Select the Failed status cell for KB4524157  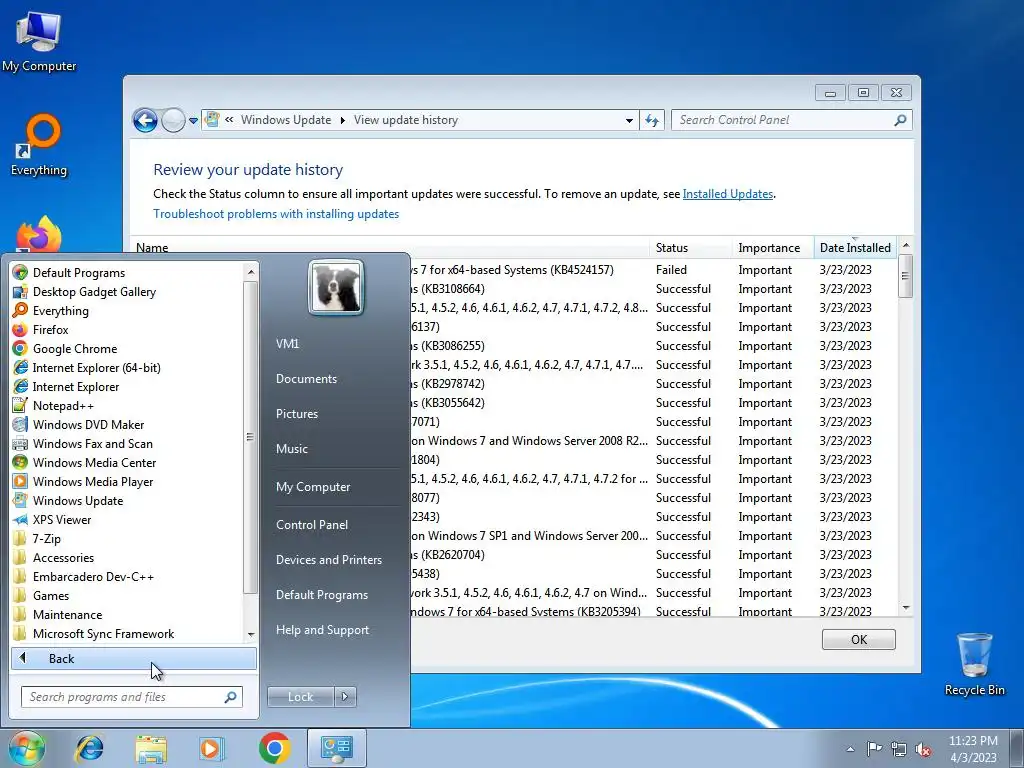[x=671, y=270]
